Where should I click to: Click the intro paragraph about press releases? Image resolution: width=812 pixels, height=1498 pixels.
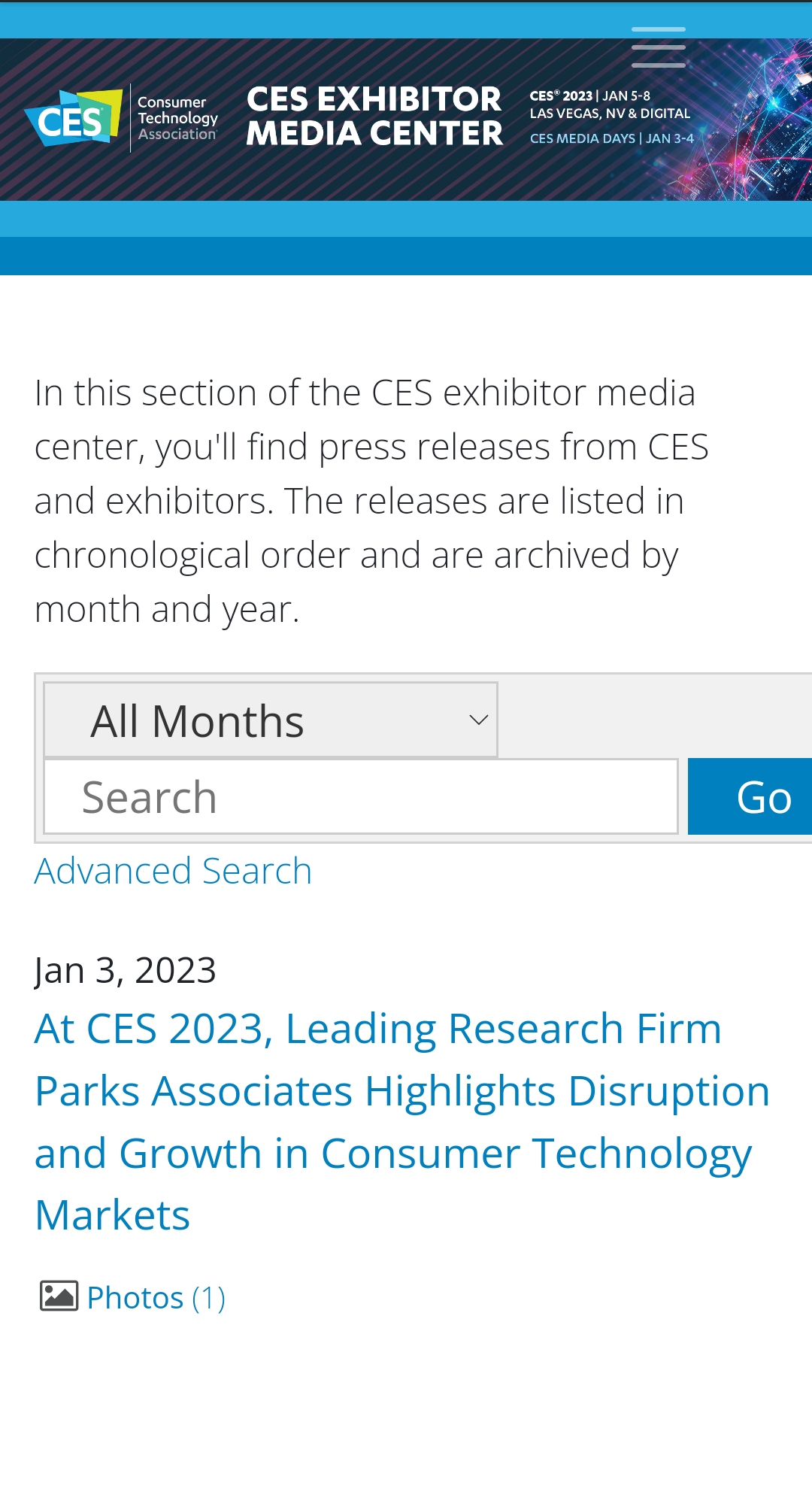coord(371,501)
